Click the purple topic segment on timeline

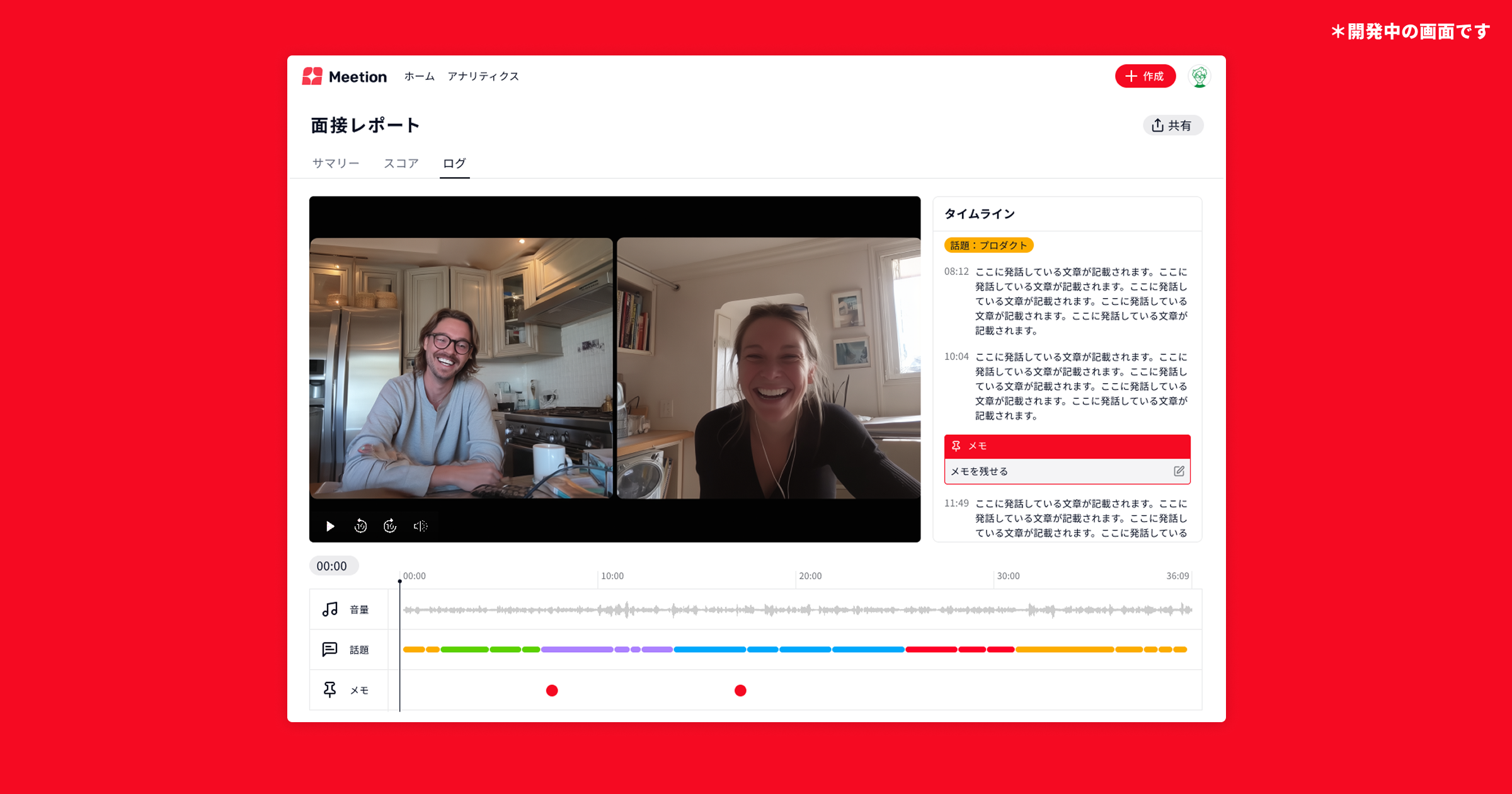click(x=576, y=650)
